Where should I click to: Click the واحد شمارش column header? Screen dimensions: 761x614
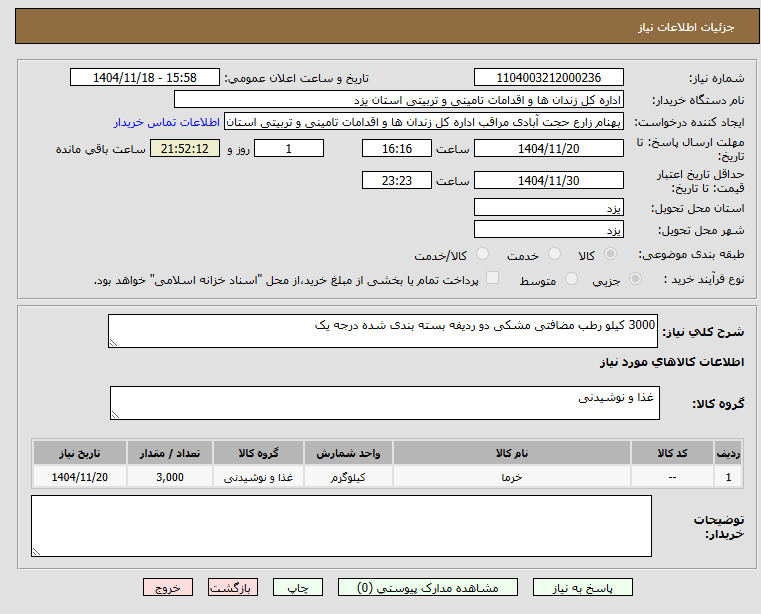coord(348,453)
